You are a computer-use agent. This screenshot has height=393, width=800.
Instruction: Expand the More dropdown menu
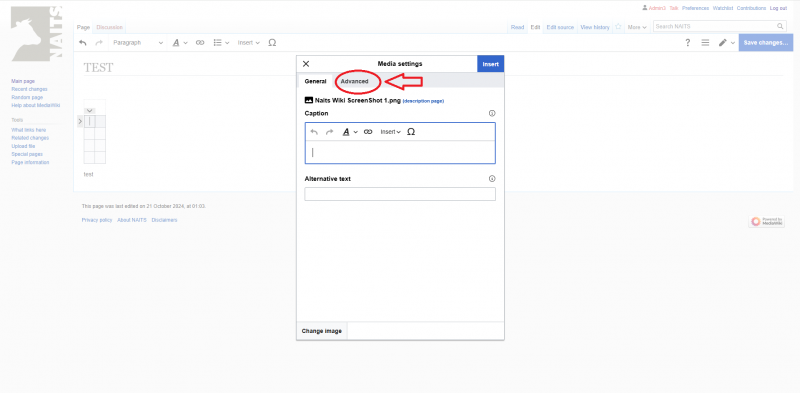637,27
